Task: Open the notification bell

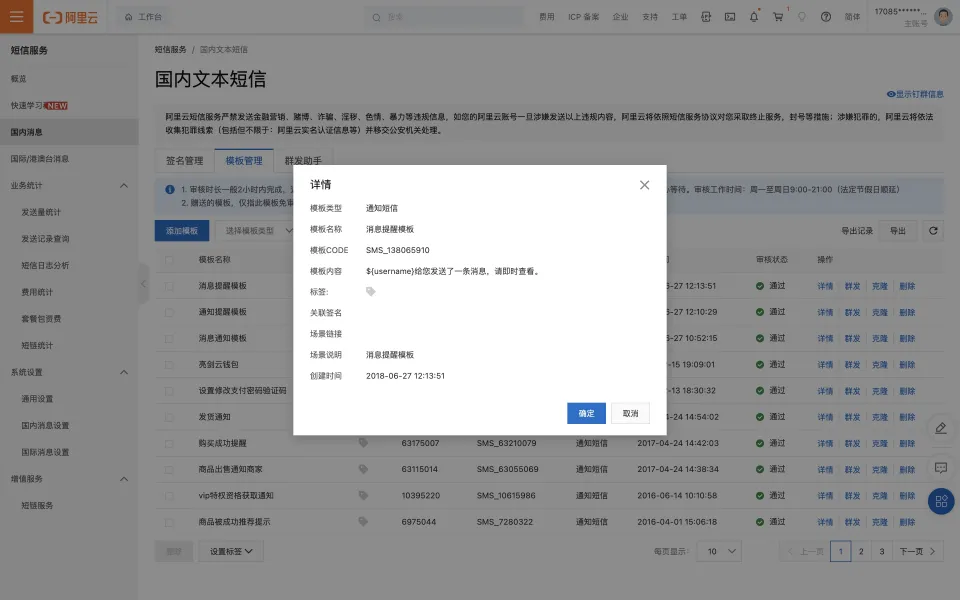Action: coord(754,17)
